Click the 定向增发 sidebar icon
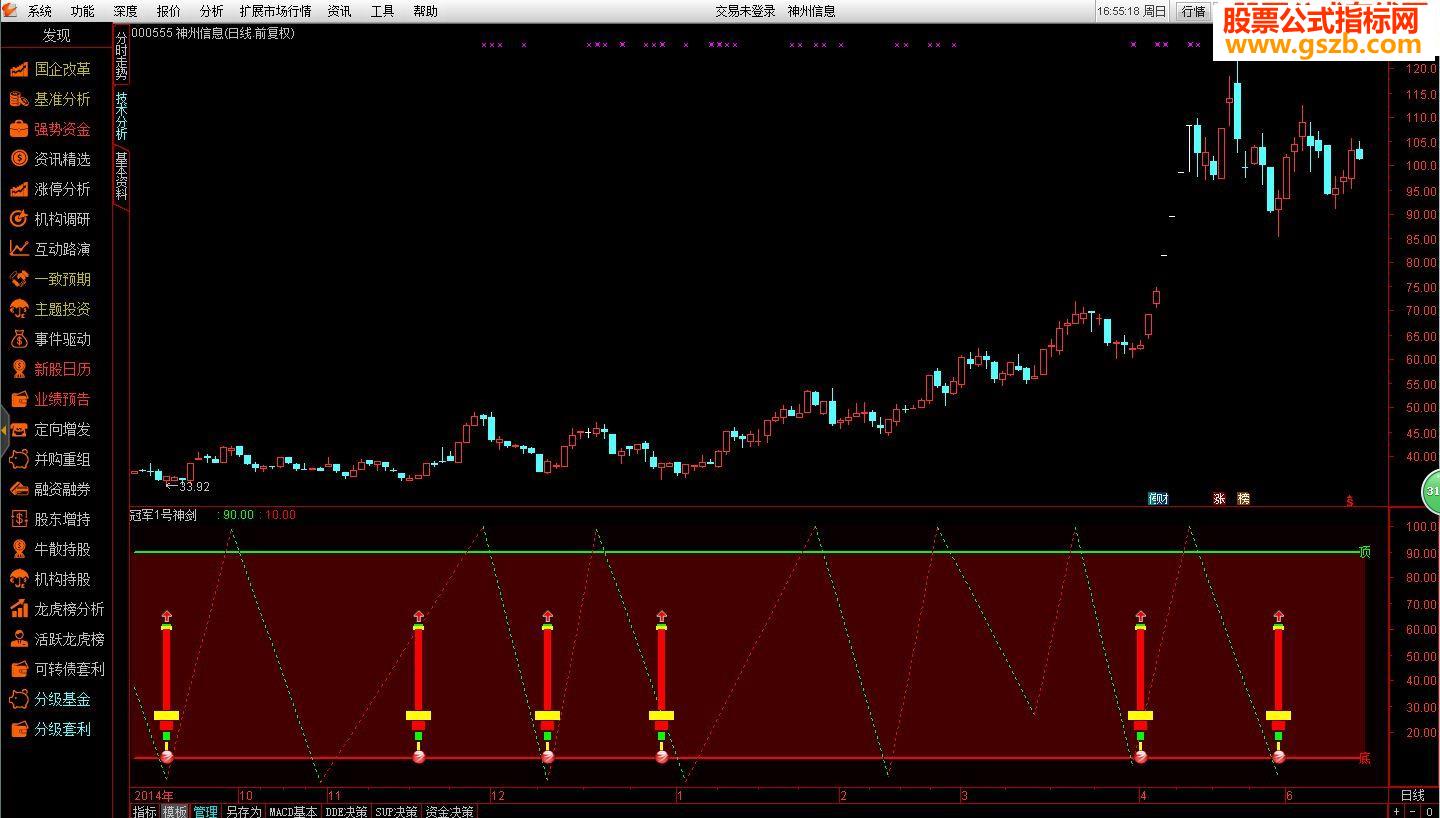This screenshot has height=818, width=1440. 19,429
